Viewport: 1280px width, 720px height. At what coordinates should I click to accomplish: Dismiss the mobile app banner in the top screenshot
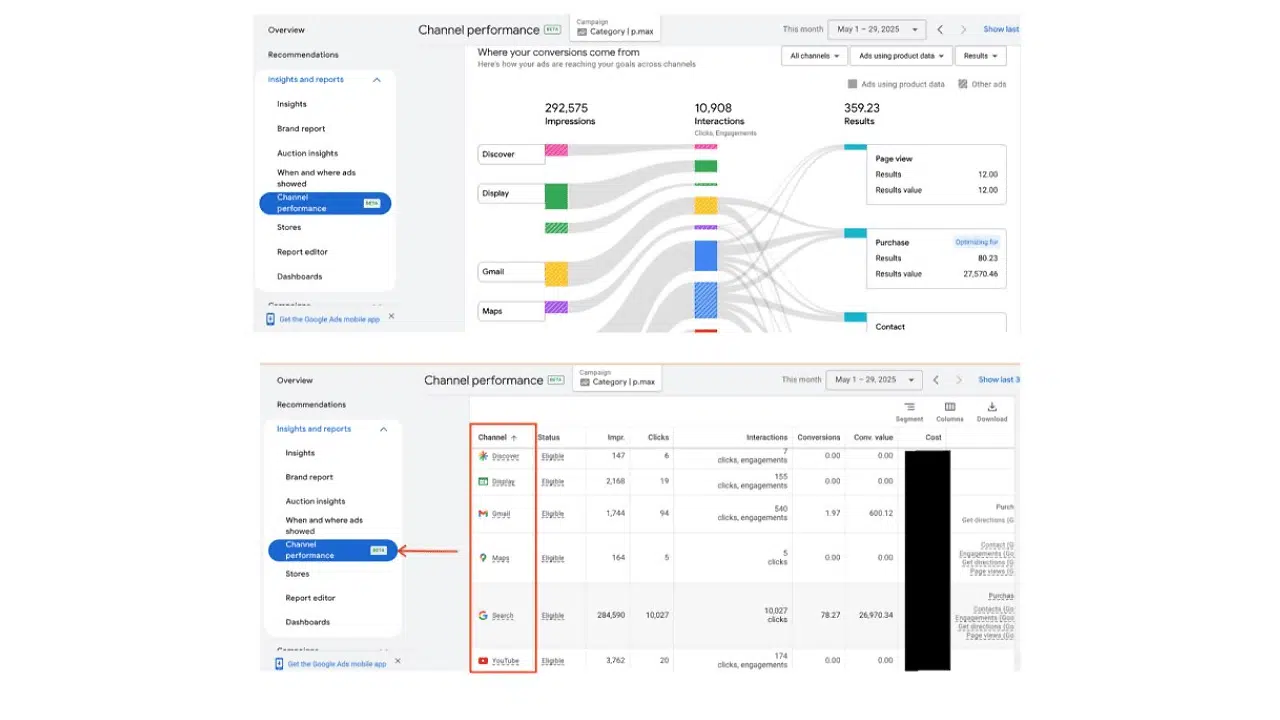[391, 316]
